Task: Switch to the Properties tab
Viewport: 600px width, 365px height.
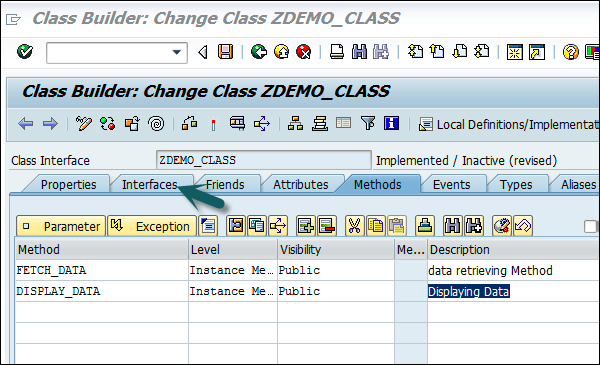Action: pyautogui.click(x=68, y=184)
